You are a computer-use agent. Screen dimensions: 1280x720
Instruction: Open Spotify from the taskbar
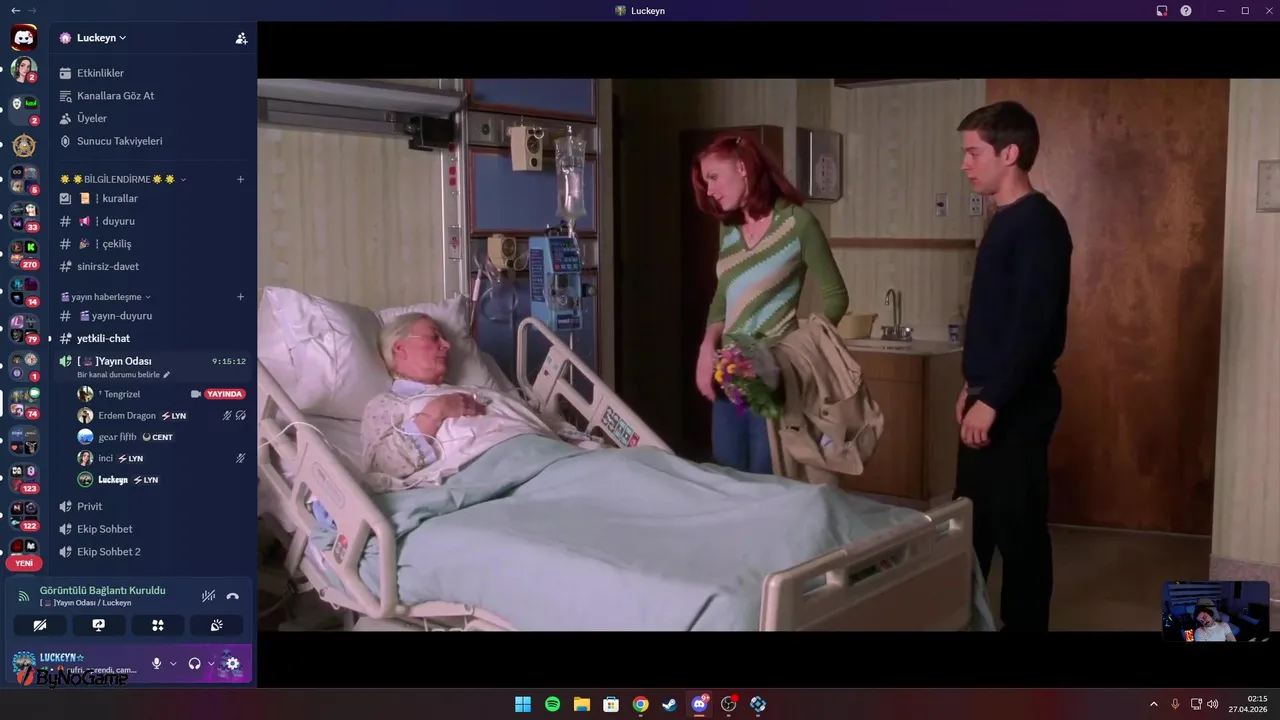point(552,704)
